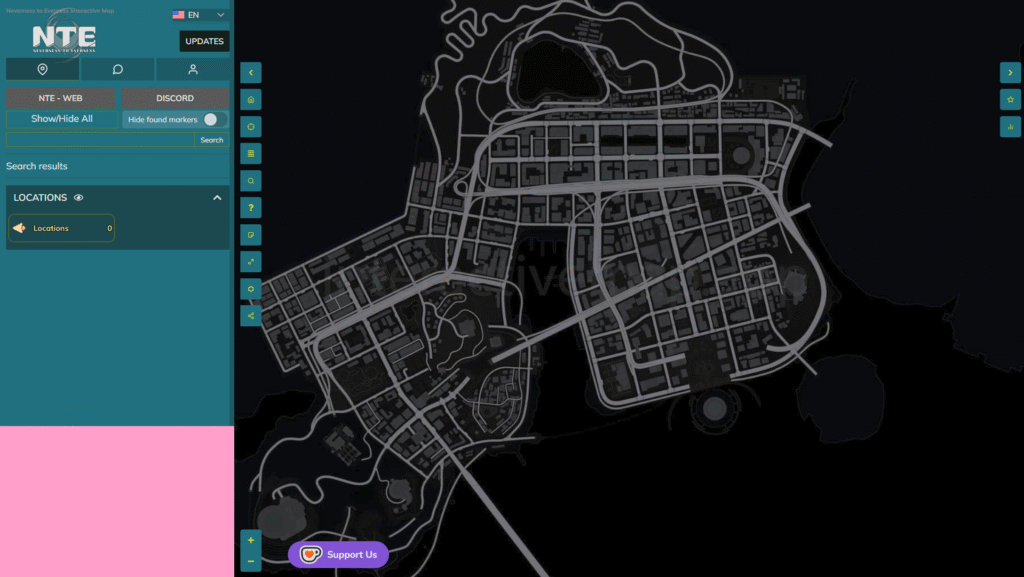
Task: Collapse sidebar with left chevron button
Action: tap(251, 72)
